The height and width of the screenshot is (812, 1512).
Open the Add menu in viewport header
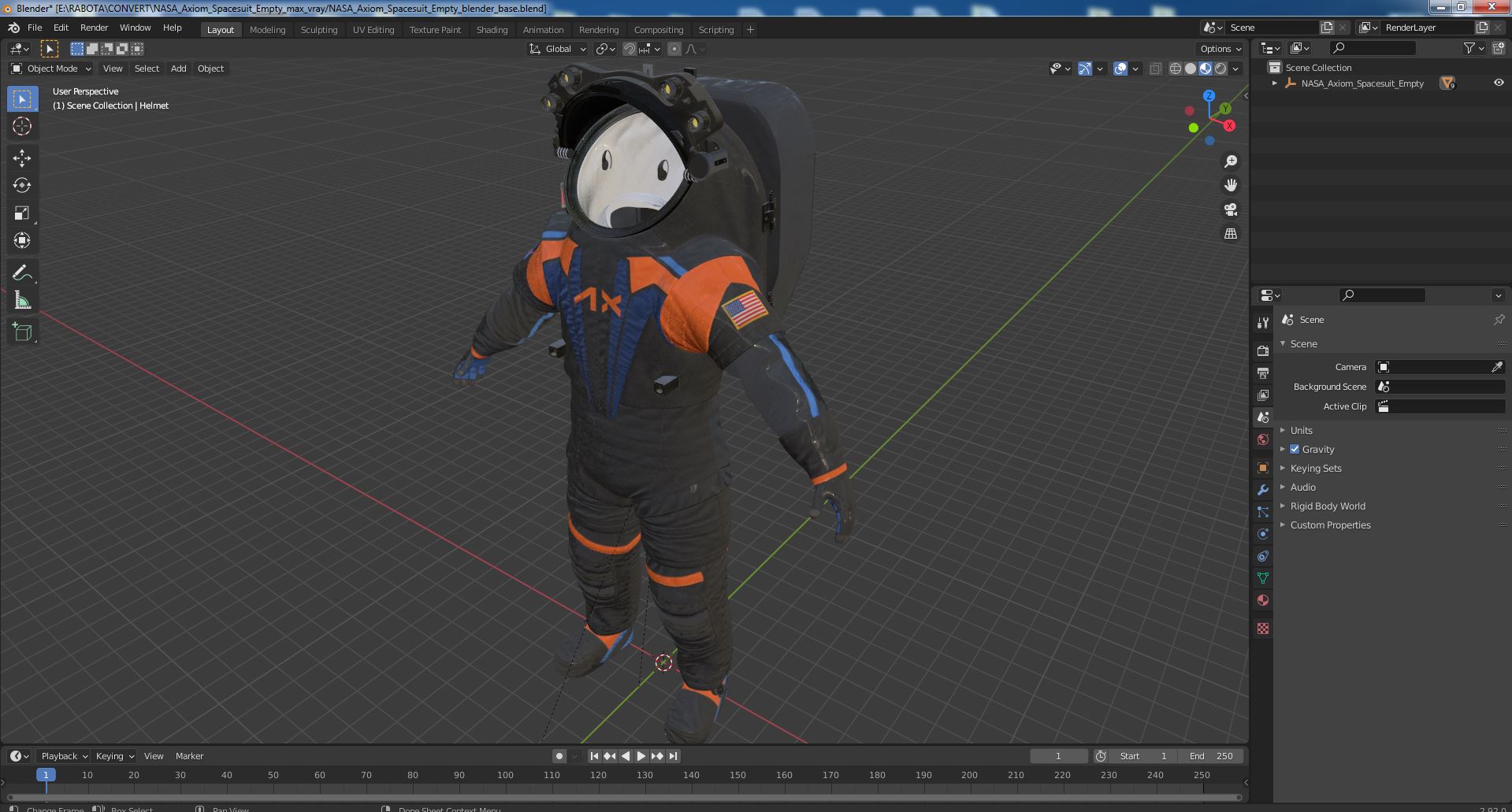[x=179, y=69]
